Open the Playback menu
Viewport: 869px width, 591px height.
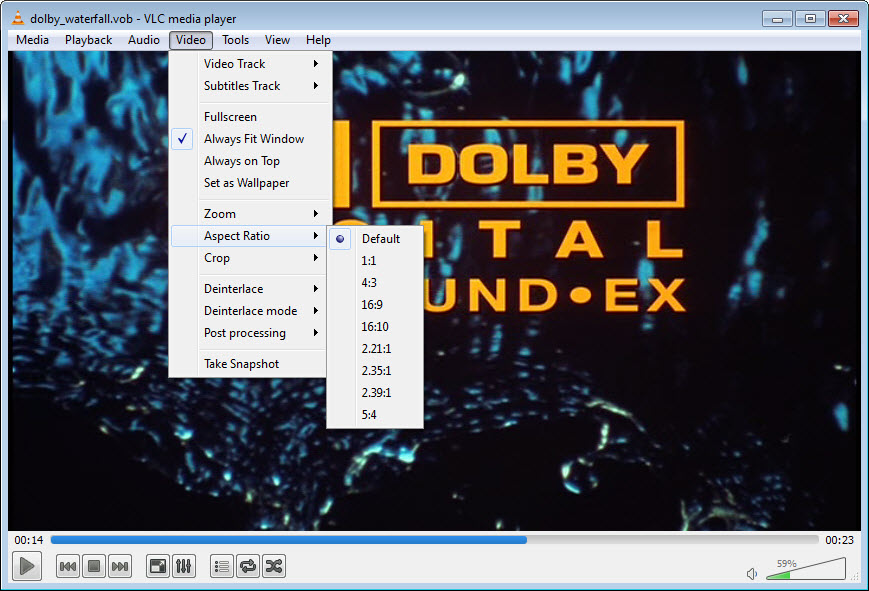point(88,40)
